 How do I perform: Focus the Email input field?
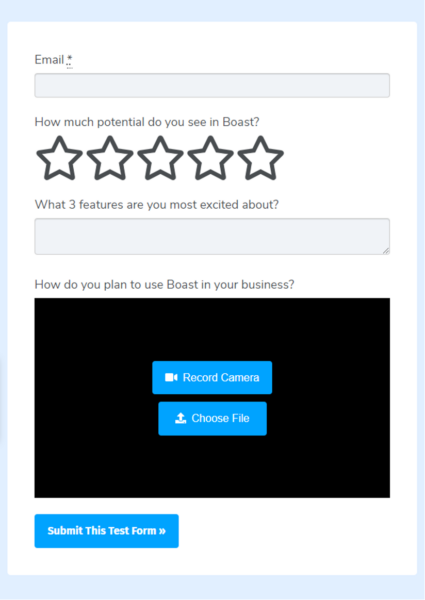click(x=212, y=85)
